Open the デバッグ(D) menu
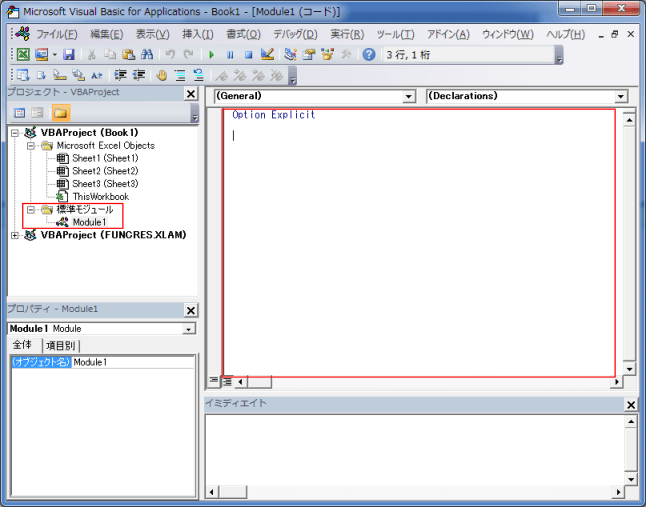The width and height of the screenshot is (646, 507). coord(293,34)
